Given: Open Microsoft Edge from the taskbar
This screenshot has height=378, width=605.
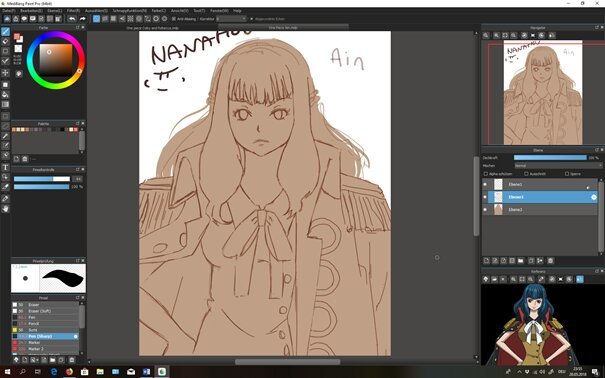Looking at the screenshot, I should (54, 372).
